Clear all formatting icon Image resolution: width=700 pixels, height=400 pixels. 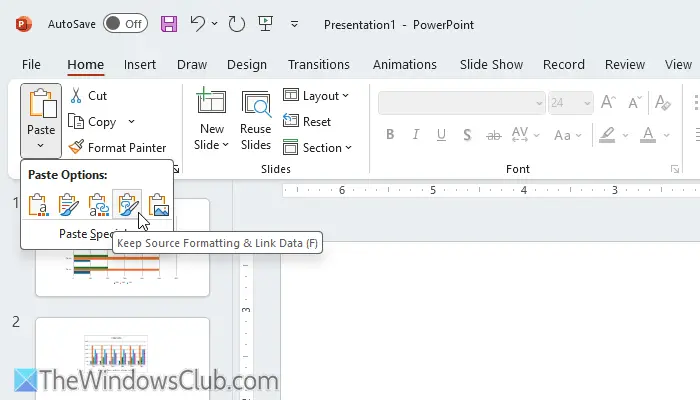(x=662, y=103)
